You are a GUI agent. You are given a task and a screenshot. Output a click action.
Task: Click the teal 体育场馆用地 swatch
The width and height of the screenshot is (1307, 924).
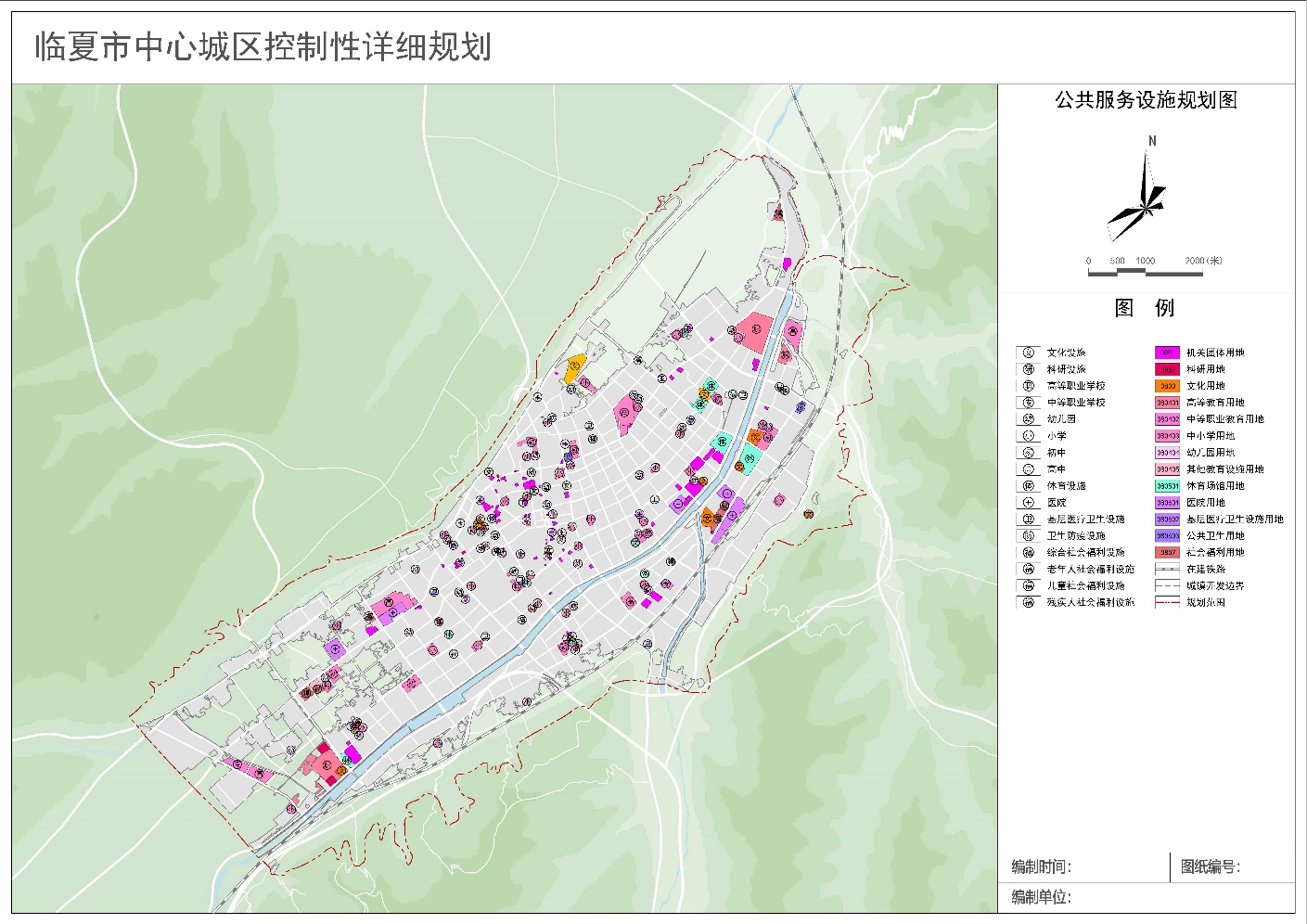click(1167, 486)
